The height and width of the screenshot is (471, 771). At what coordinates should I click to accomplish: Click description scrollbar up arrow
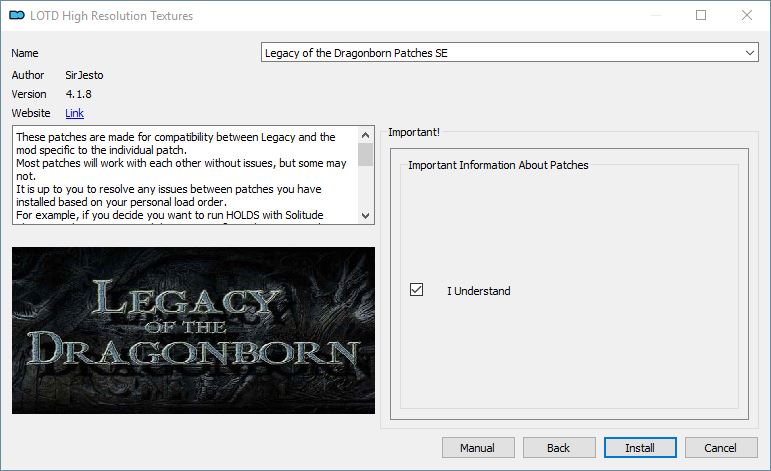coord(365,135)
